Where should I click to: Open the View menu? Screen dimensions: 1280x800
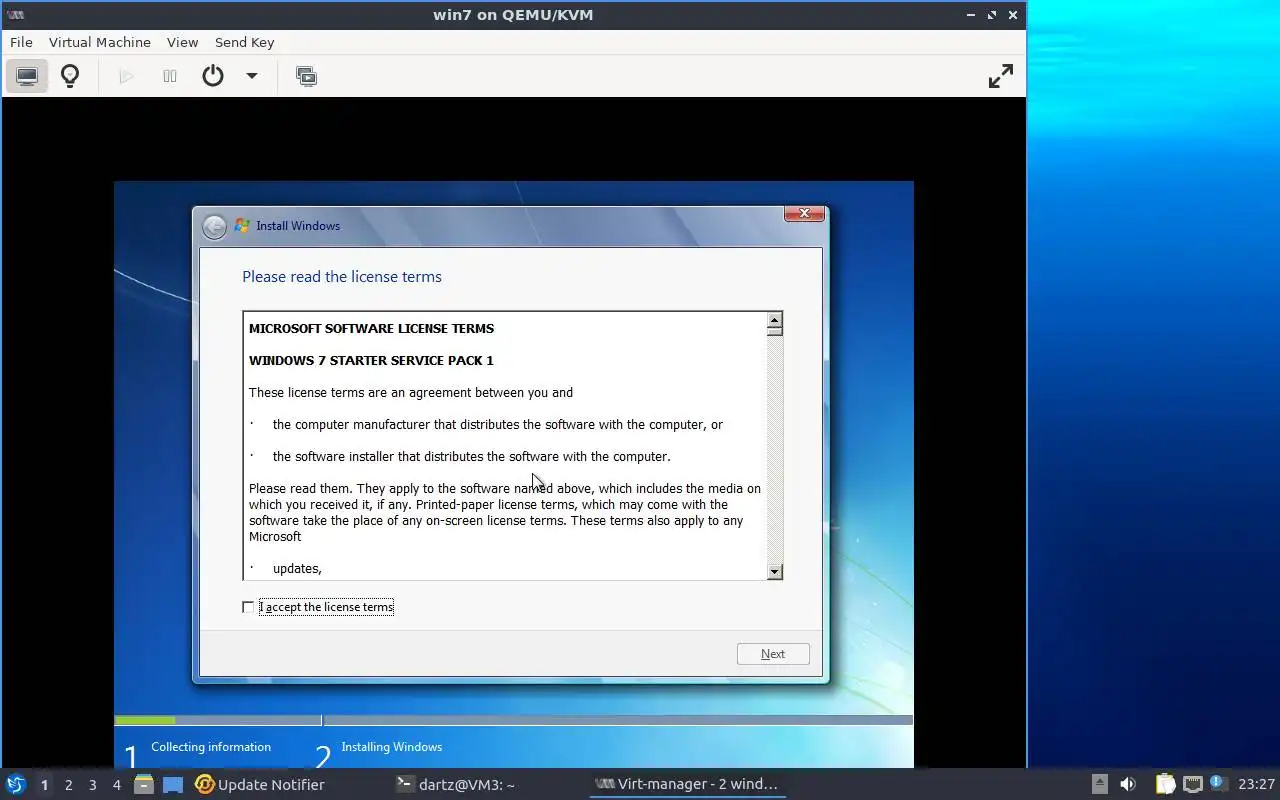click(182, 42)
